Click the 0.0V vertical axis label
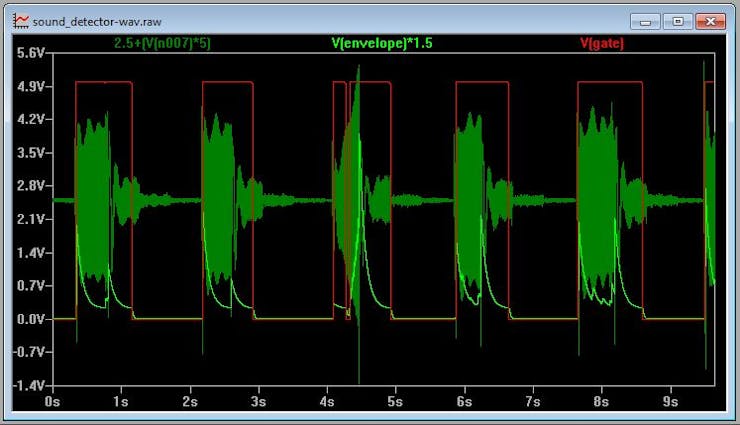This screenshot has height=425, width=740. pyautogui.click(x=30, y=319)
